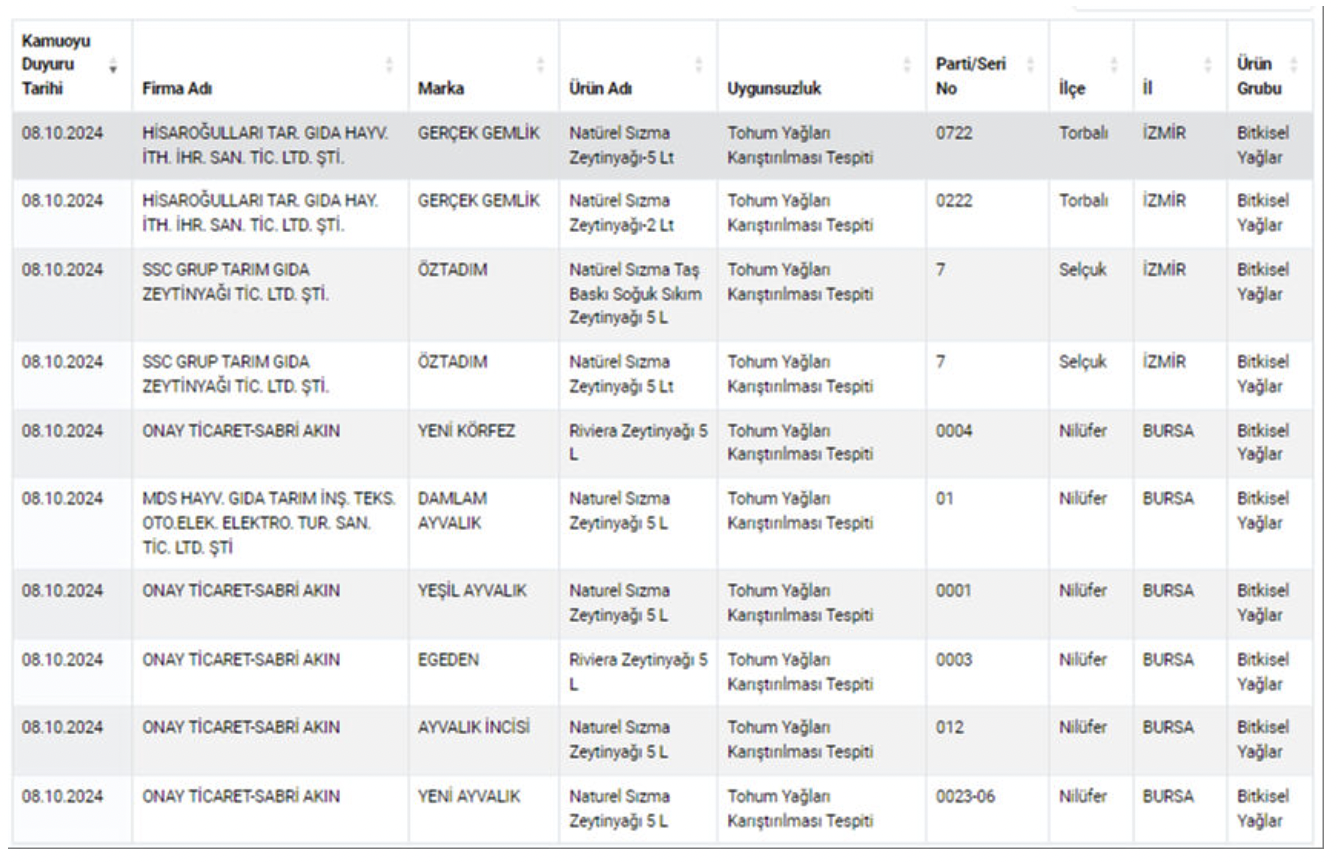The width and height of the screenshot is (1338, 862).
Task: Select product 'Natürel Sızma Zeytinyağı-5 Lt'
Action: (625, 145)
